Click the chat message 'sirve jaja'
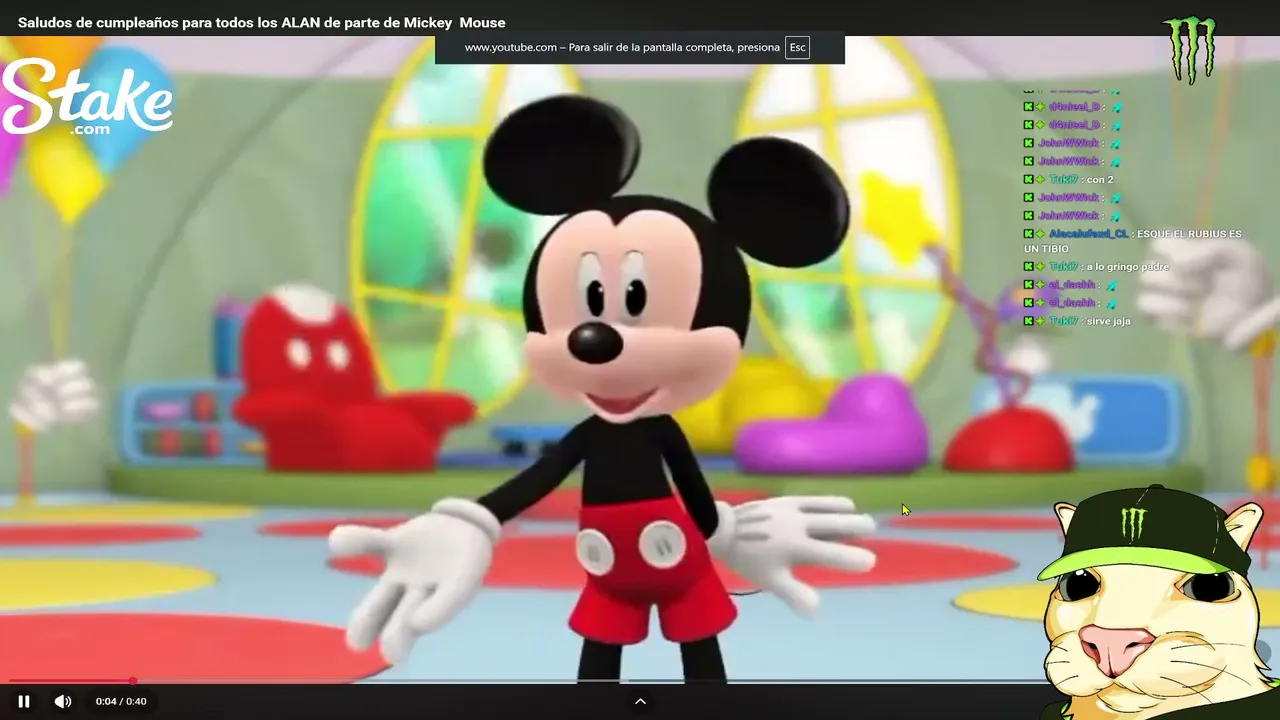 [1108, 321]
